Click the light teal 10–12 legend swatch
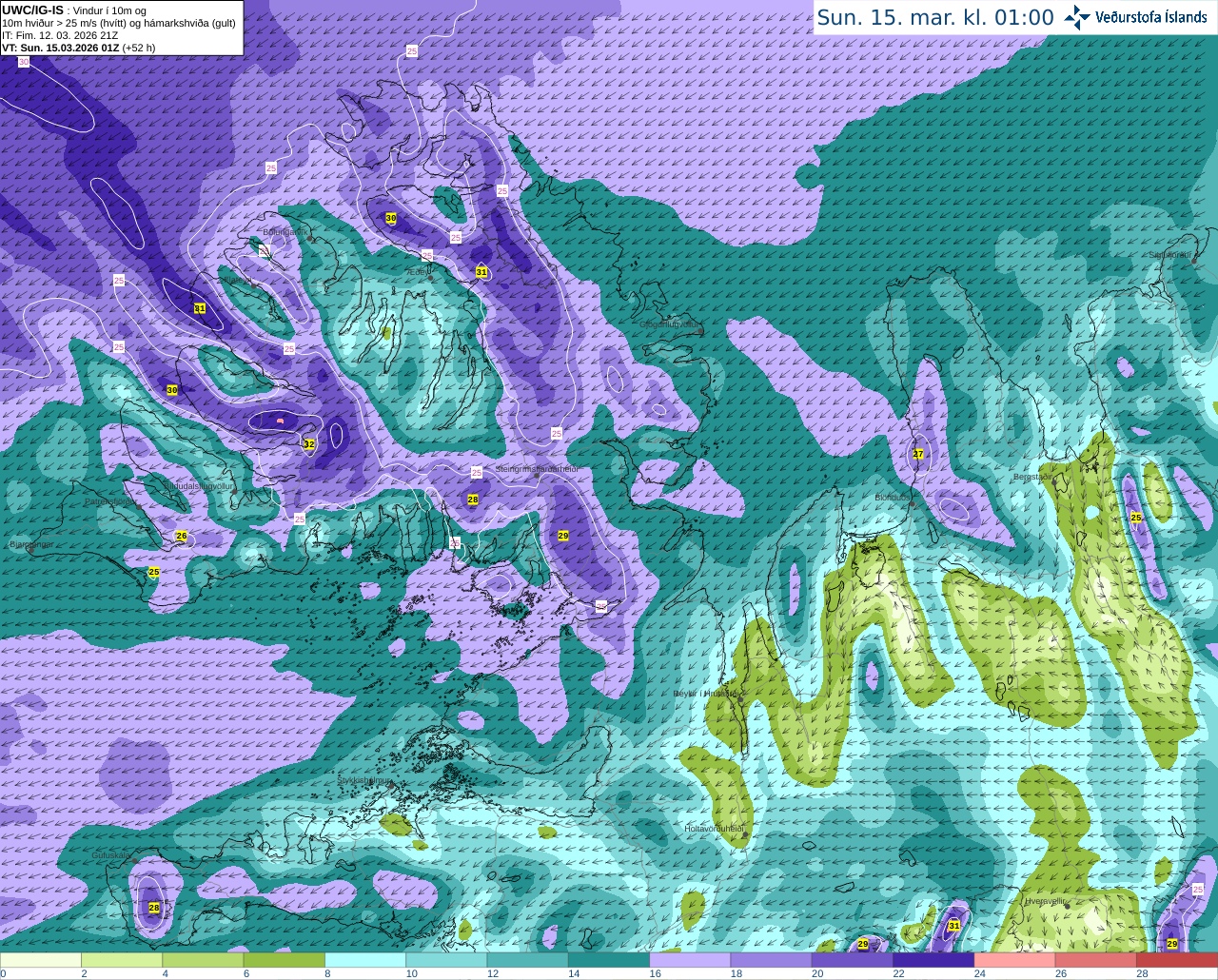 (446, 960)
